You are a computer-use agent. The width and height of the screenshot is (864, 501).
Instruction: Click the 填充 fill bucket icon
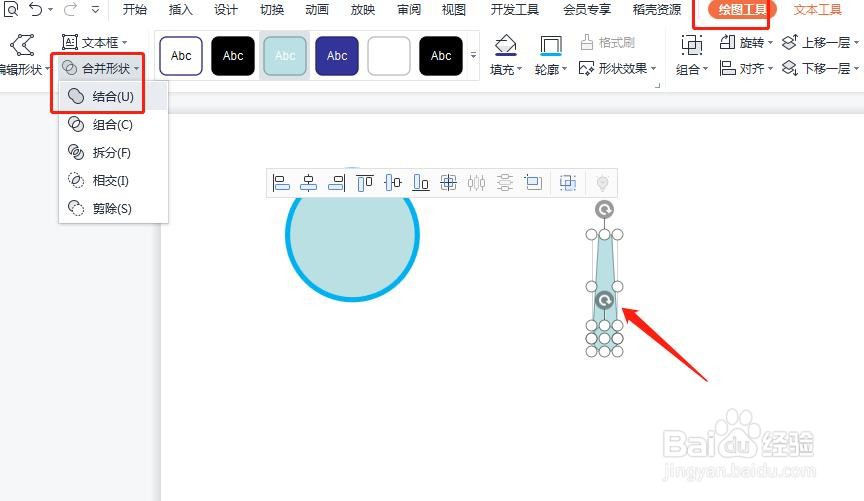pyautogui.click(x=505, y=45)
